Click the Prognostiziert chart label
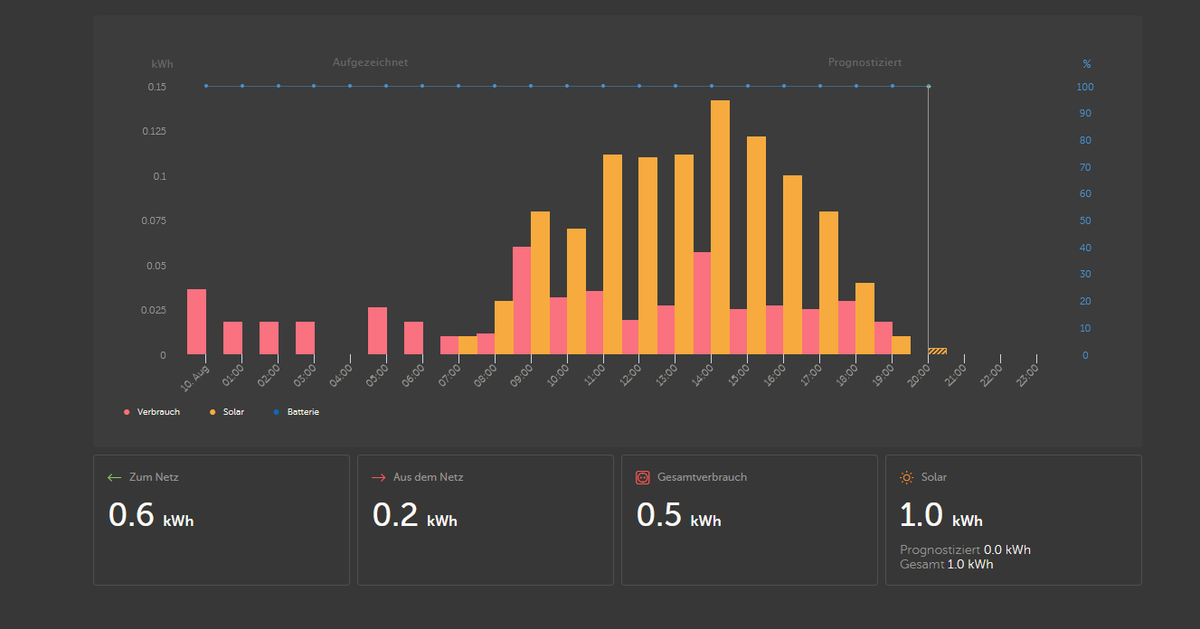This screenshot has width=1200, height=629. (x=865, y=62)
